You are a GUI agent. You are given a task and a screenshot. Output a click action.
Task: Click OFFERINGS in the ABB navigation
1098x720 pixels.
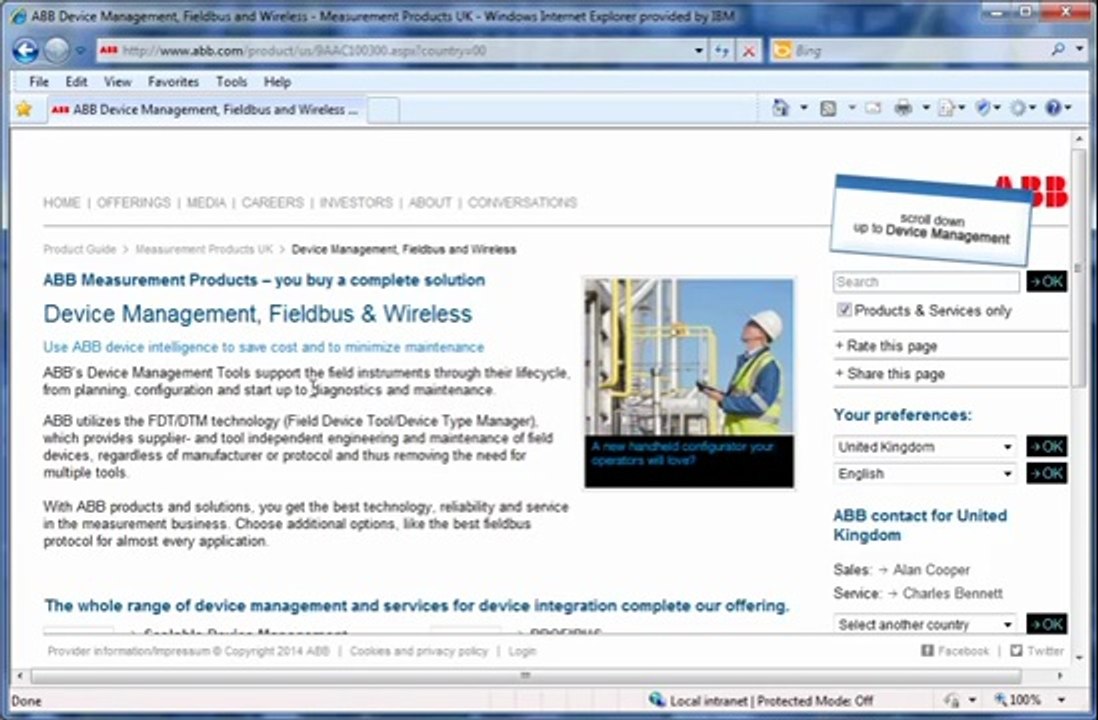click(134, 202)
